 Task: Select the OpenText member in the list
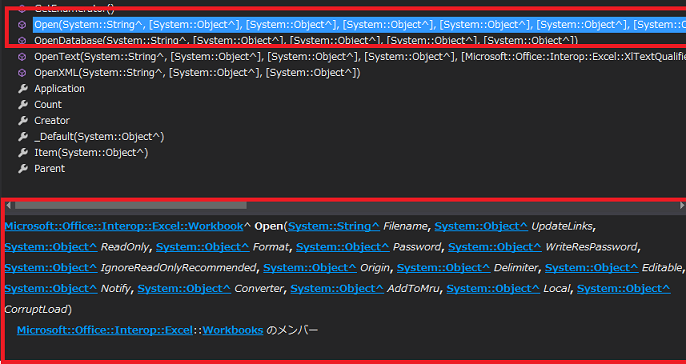click(360, 57)
